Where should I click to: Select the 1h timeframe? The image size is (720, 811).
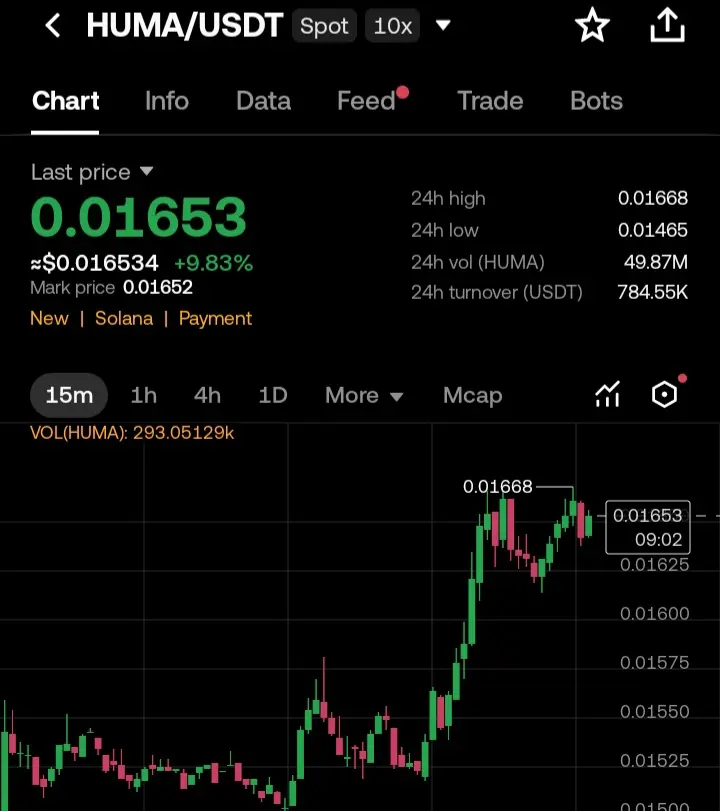tap(144, 396)
